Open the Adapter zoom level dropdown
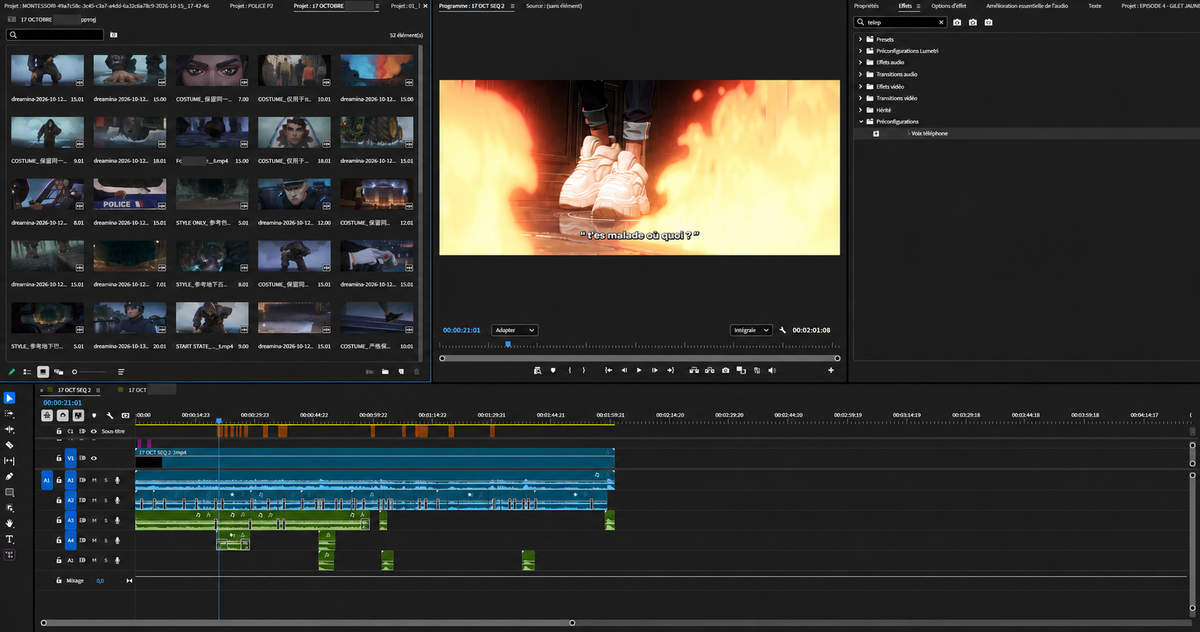This screenshot has height=632, width=1200. pos(515,330)
